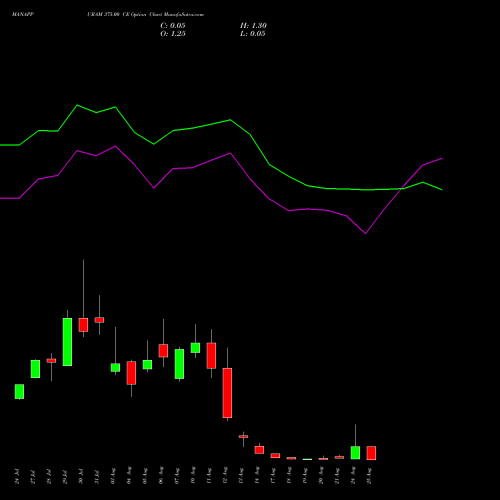Click the low value "L: 0.05"
This screenshot has width=500, height=500.
pos(253,34)
